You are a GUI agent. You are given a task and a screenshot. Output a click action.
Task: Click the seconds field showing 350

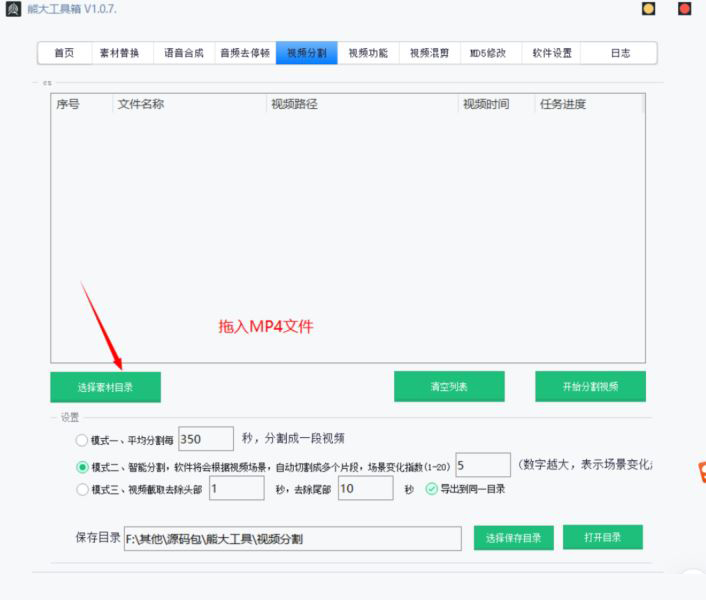point(206,439)
